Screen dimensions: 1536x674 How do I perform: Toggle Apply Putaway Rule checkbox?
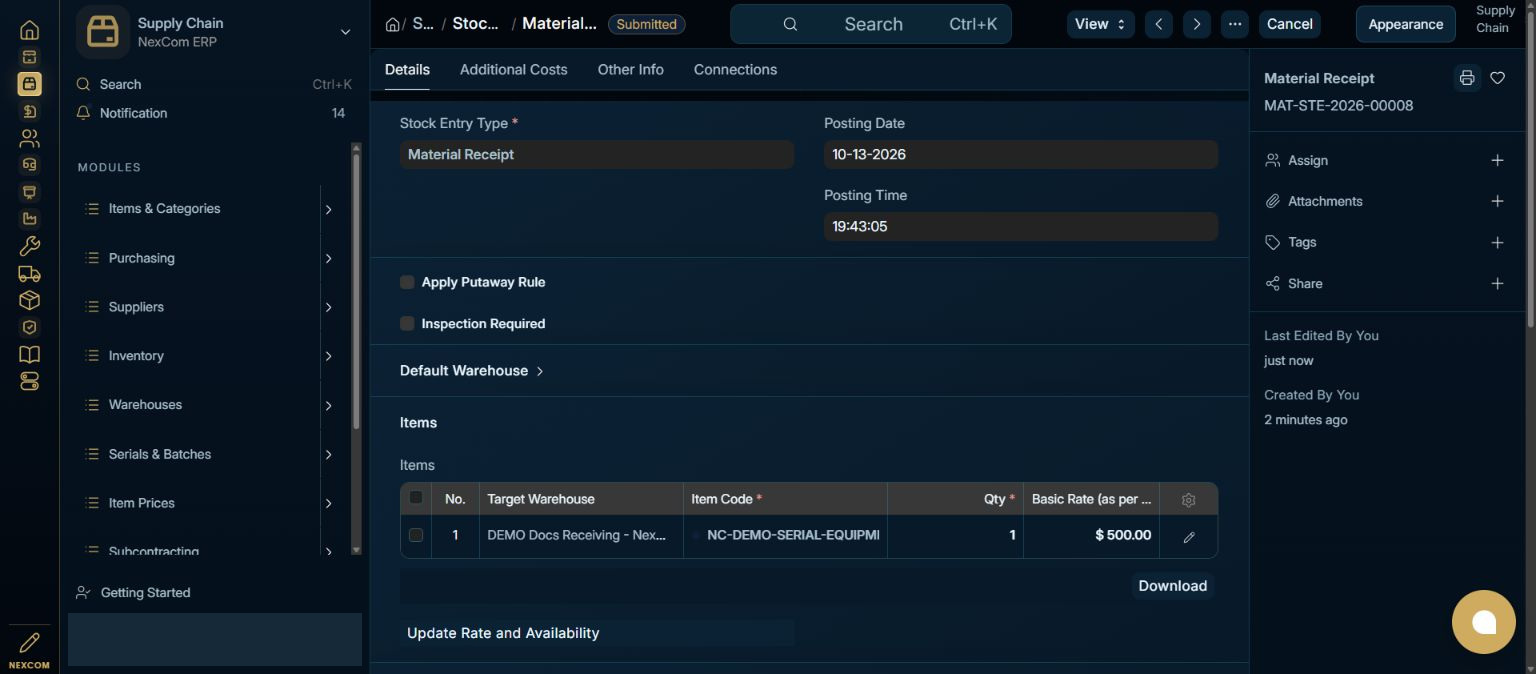click(x=407, y=282)
